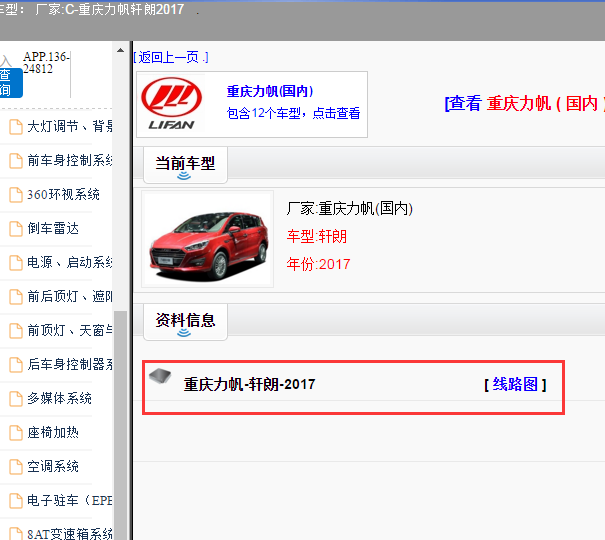Click document icon beside 电子驻车

pos(16,501)
